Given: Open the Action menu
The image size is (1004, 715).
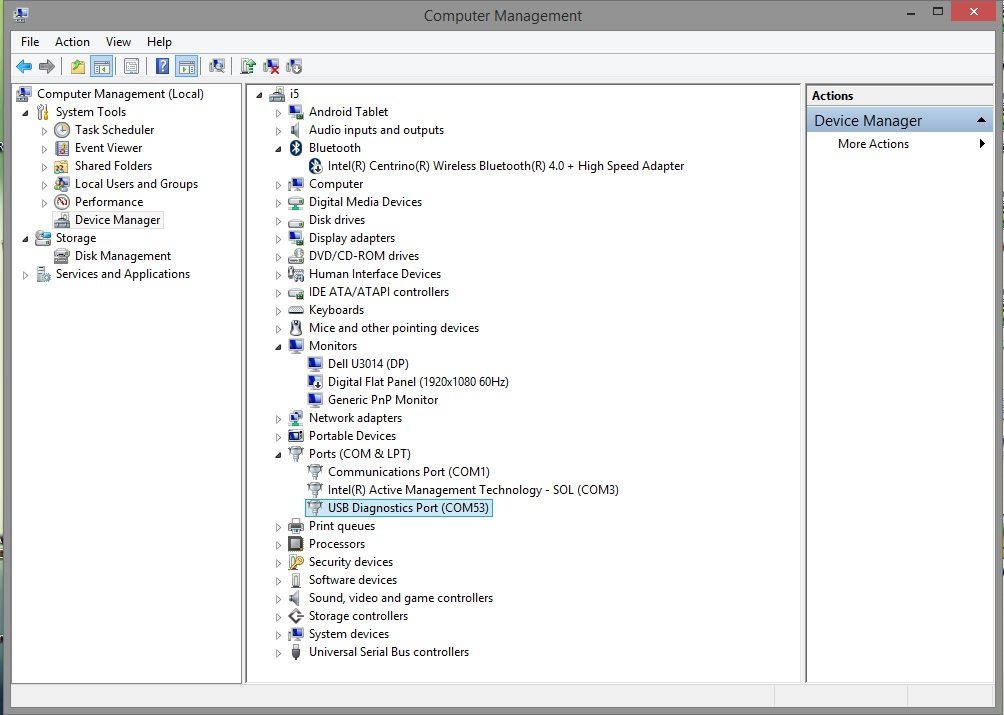Looking at the screenshot, I should point(72,42).
